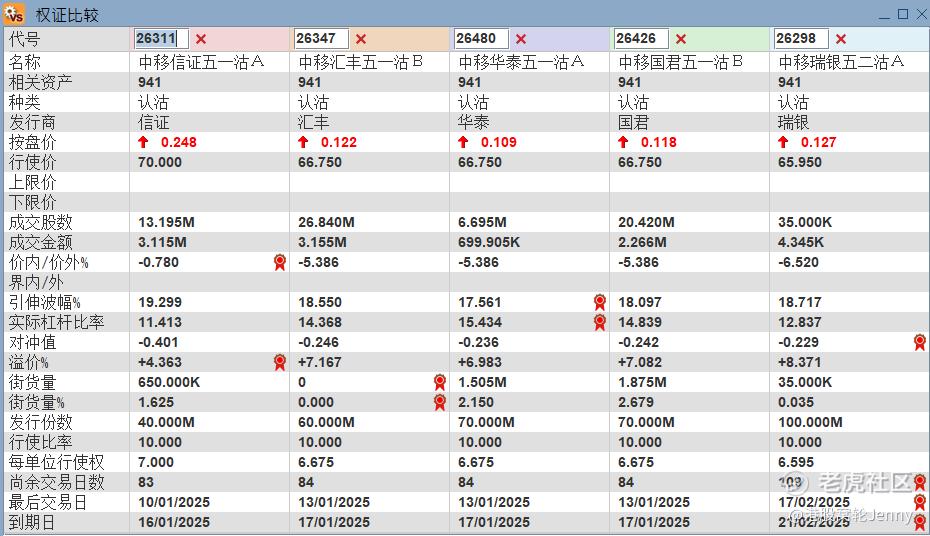Click outstanding quantity 650.000K
Viewport: 930px width, 536px height.
tap(169, 382)
